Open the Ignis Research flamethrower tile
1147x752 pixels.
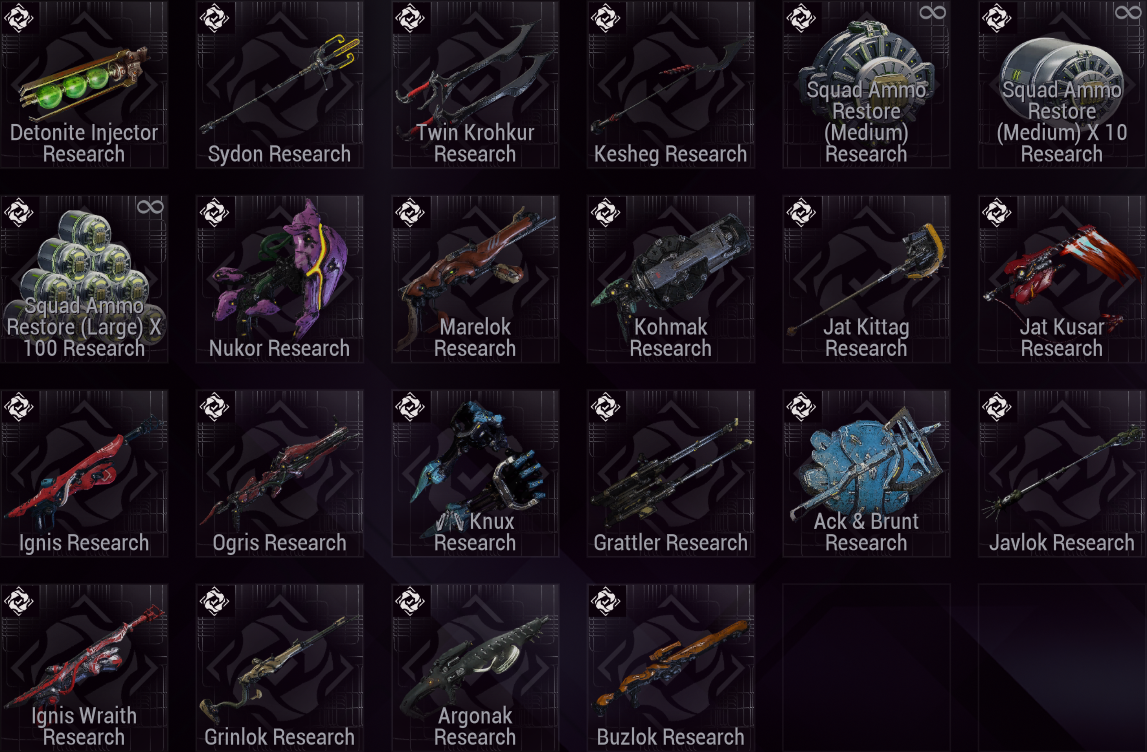tap(84, 473)
